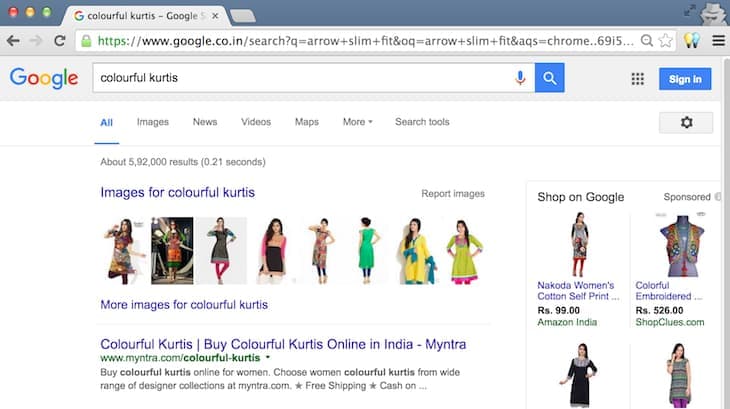This screenshot has height=409, width=730.
Task: Click the page vertical scrollbar
Action: 726,233
